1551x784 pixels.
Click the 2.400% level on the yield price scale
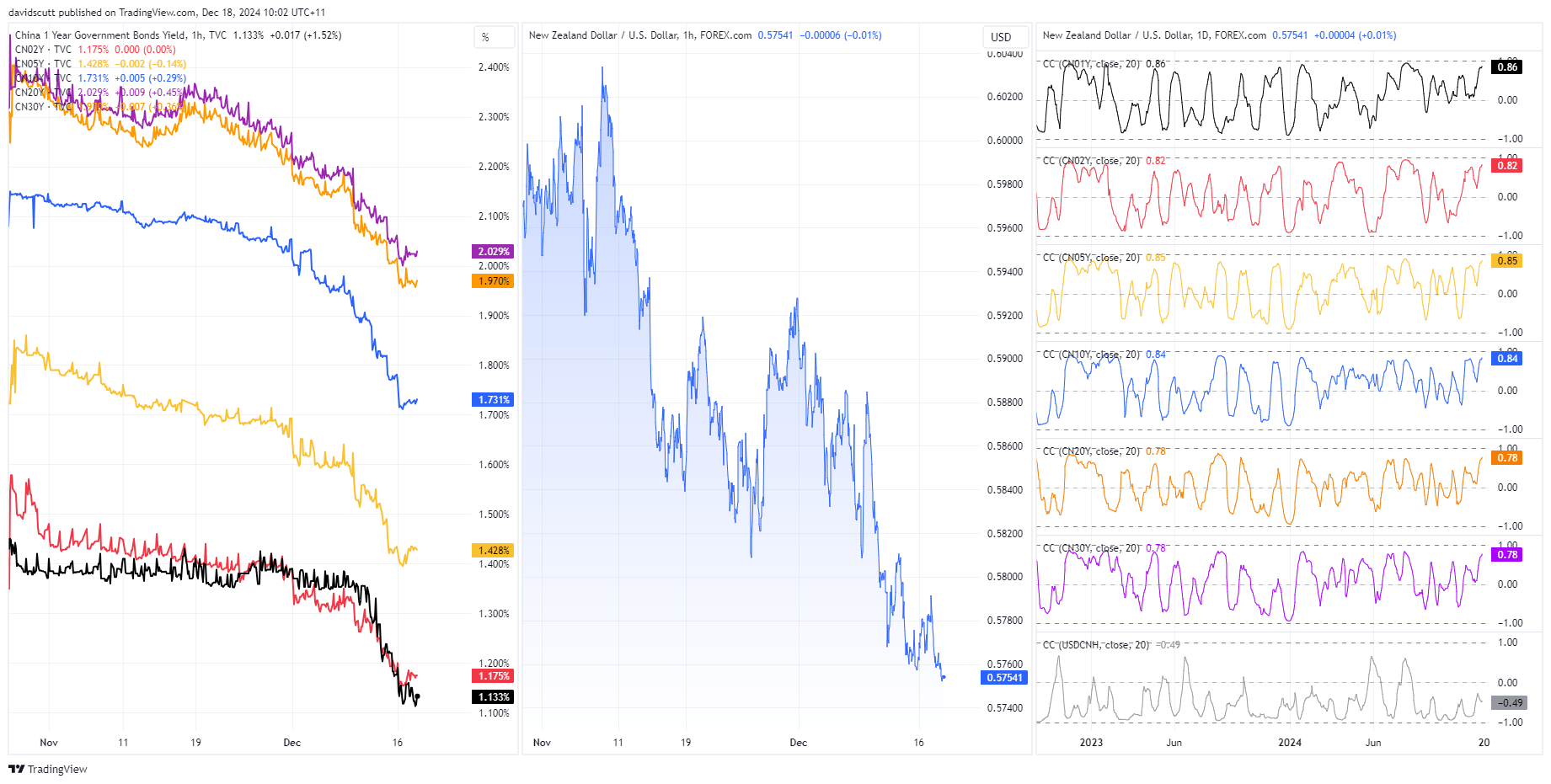pos(494,67)
